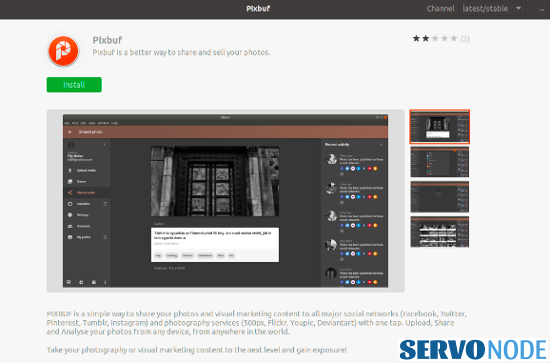
Task: Select the second screenshot thumbnail
Action: pos(440,162)
